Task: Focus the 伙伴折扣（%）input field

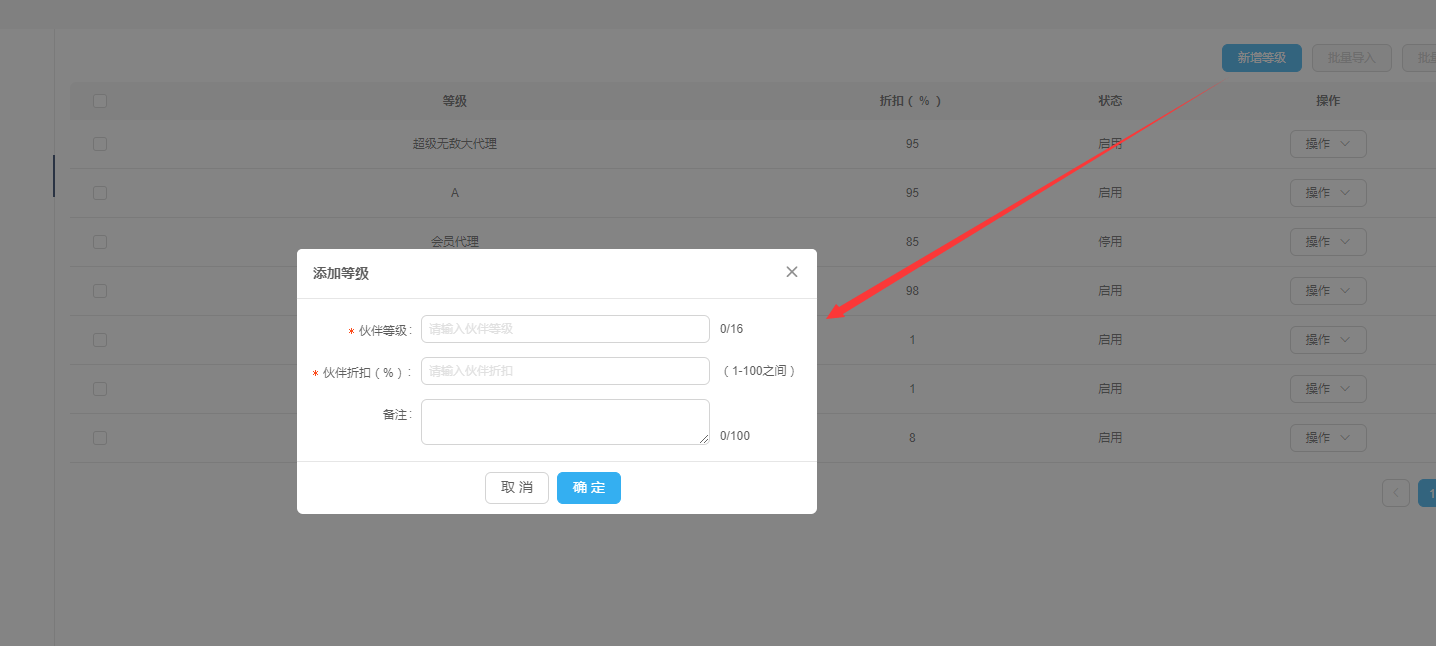Action: (565, 371)
